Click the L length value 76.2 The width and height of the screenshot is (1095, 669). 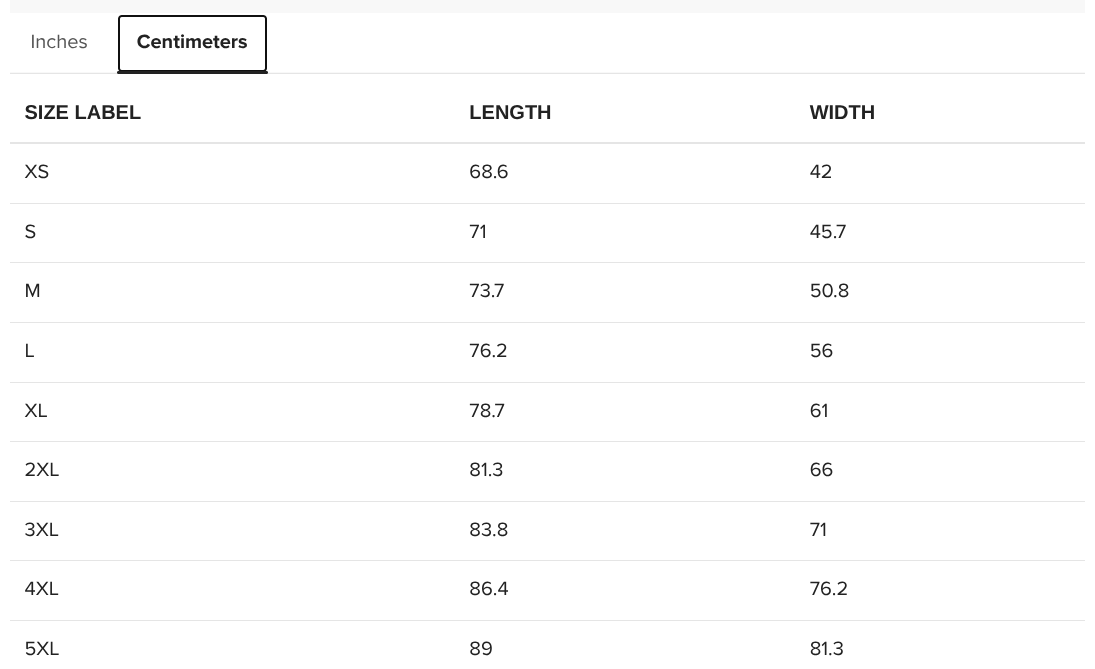click(x=488, y=351)
